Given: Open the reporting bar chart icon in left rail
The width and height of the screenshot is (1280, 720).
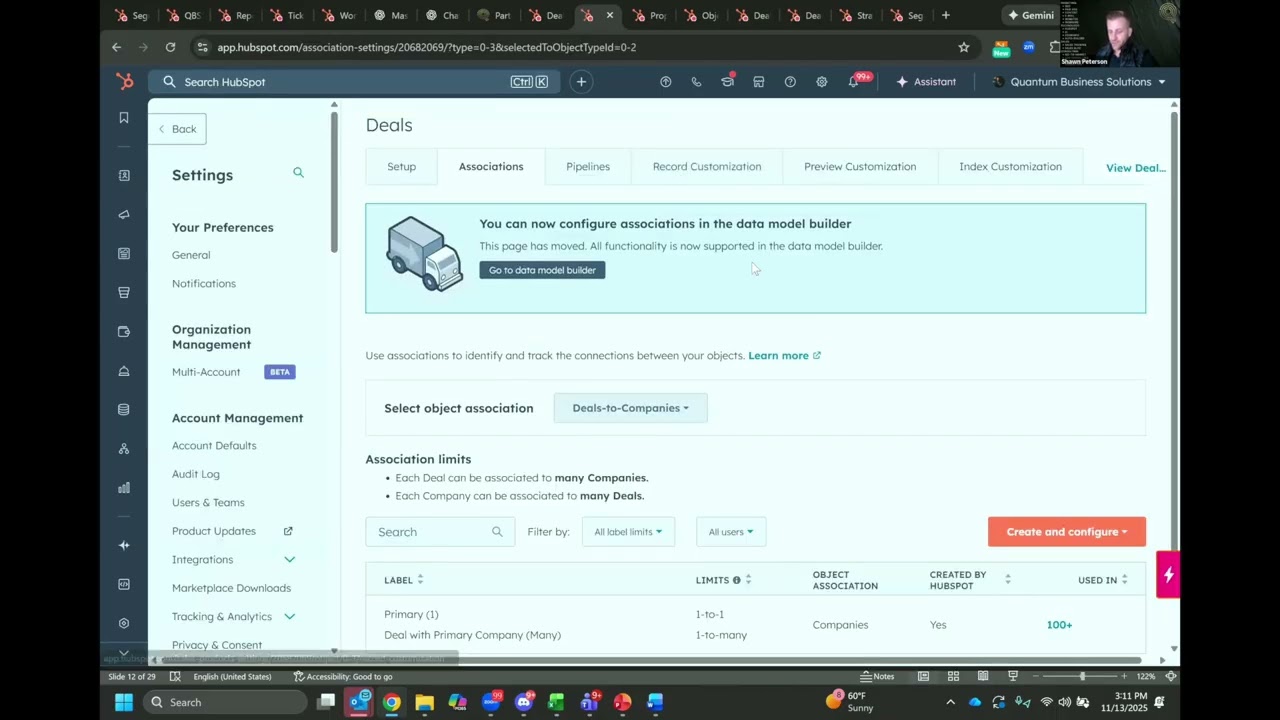Looking at the screenshot, I should 124,488.
